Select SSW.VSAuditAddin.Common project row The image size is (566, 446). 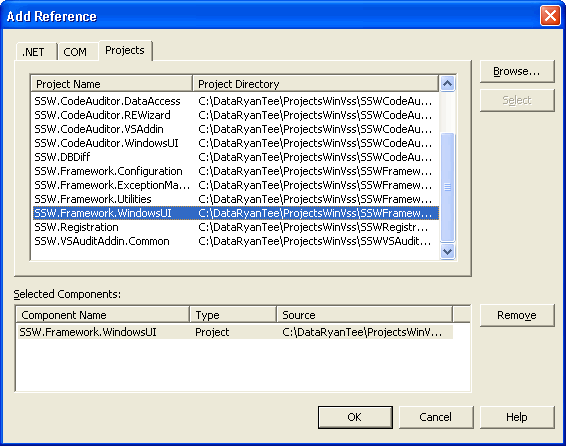pyautogui.click(x=236, y=241)
